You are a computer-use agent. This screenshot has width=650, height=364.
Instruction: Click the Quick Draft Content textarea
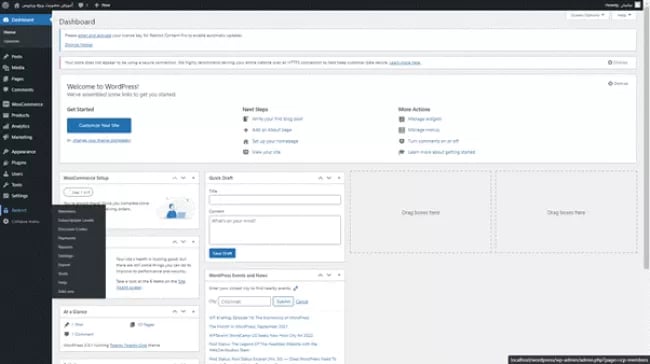[275, 230]
